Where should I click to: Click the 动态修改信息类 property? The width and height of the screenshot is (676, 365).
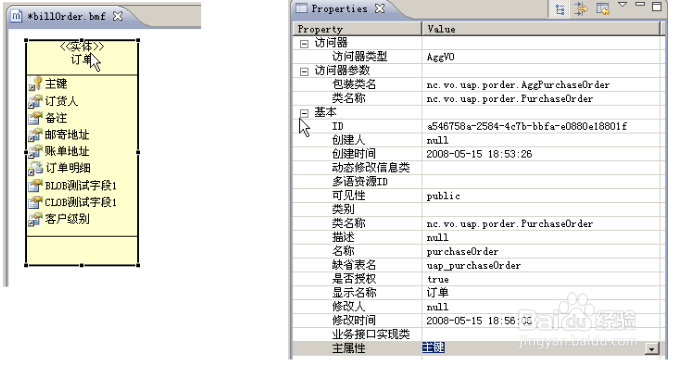pyautogui.click(x=370, y=168)
